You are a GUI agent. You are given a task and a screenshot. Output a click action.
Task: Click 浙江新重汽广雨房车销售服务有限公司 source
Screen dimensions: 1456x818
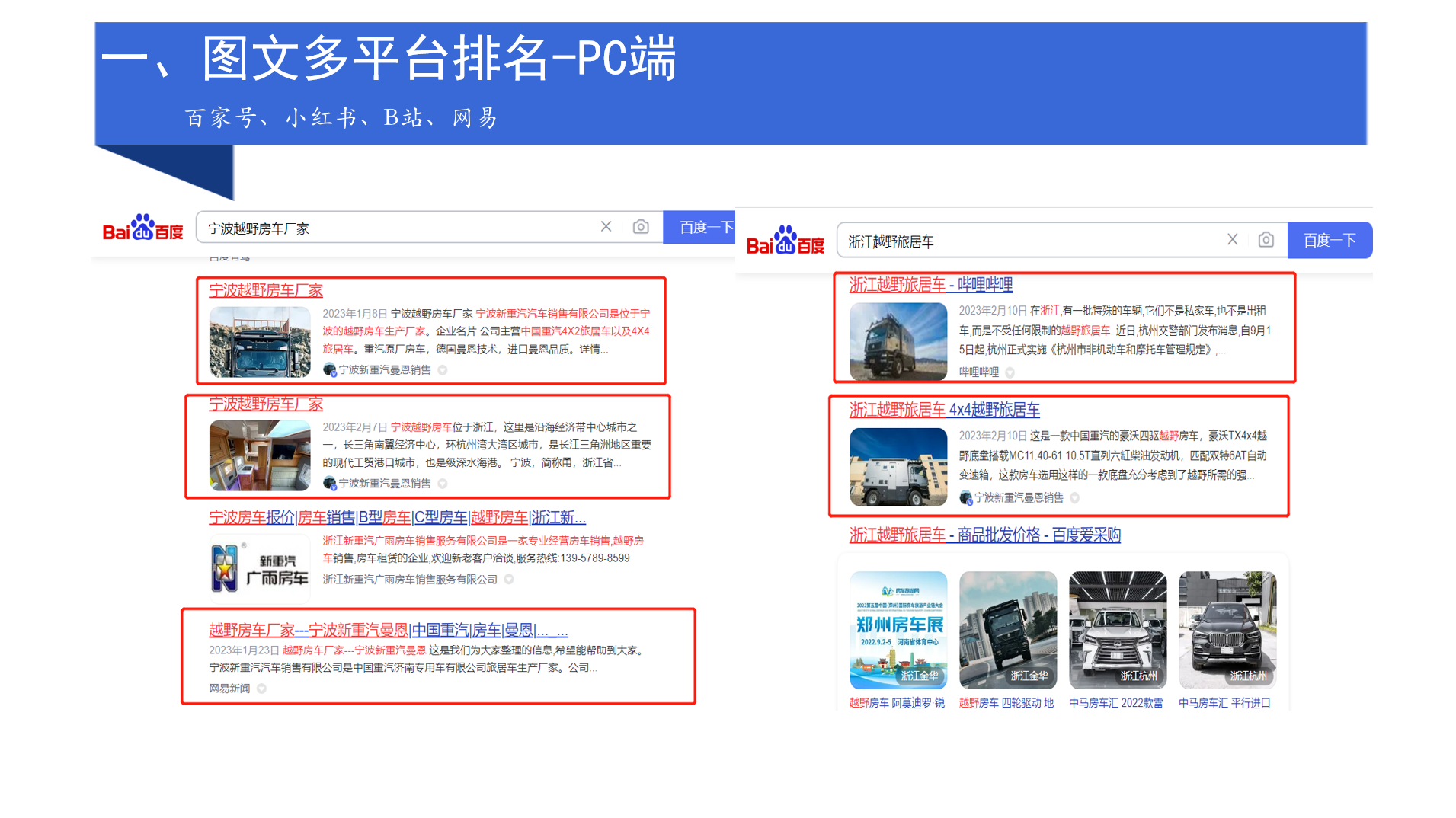[x=410, y=580]
